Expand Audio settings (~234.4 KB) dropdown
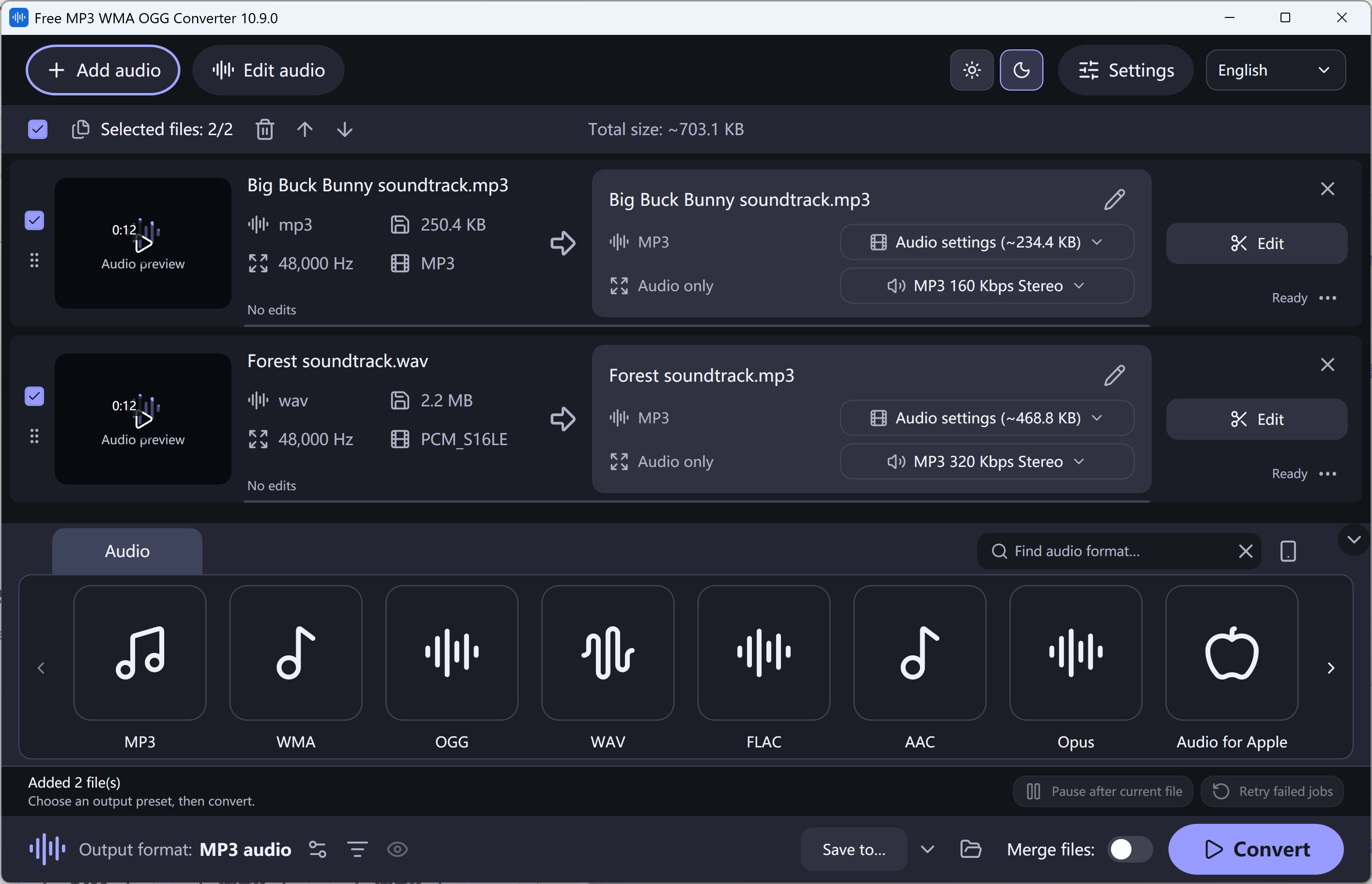Viewport: 1372px width, 884px height. pos(987,242)
